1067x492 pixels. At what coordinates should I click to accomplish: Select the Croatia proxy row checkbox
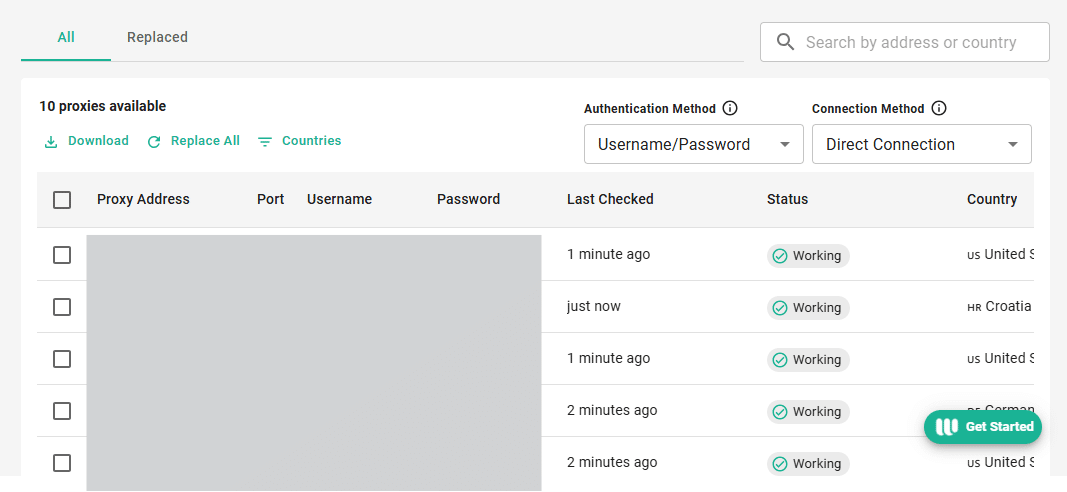(x=62, y=307)
